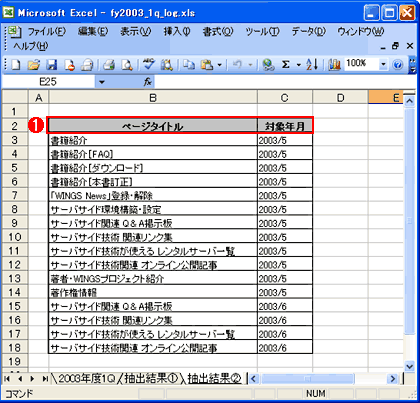The width and height of the screenshot is (420, 403).
Task: Select row 10 header
Action: click(x=15, y=237)
